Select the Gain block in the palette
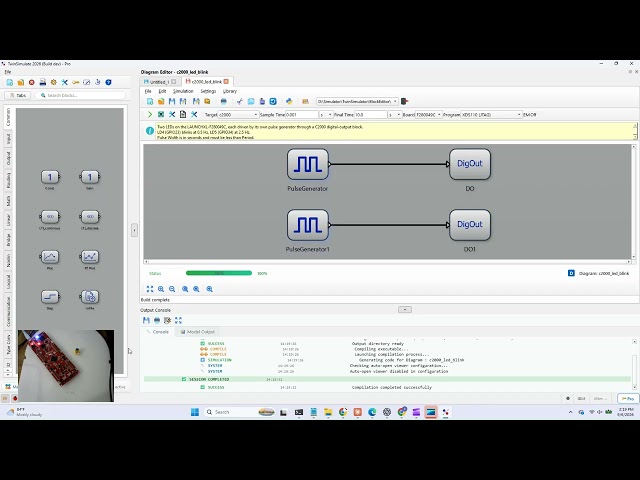The width and height of the screenshot is (640, 480). 90,177
